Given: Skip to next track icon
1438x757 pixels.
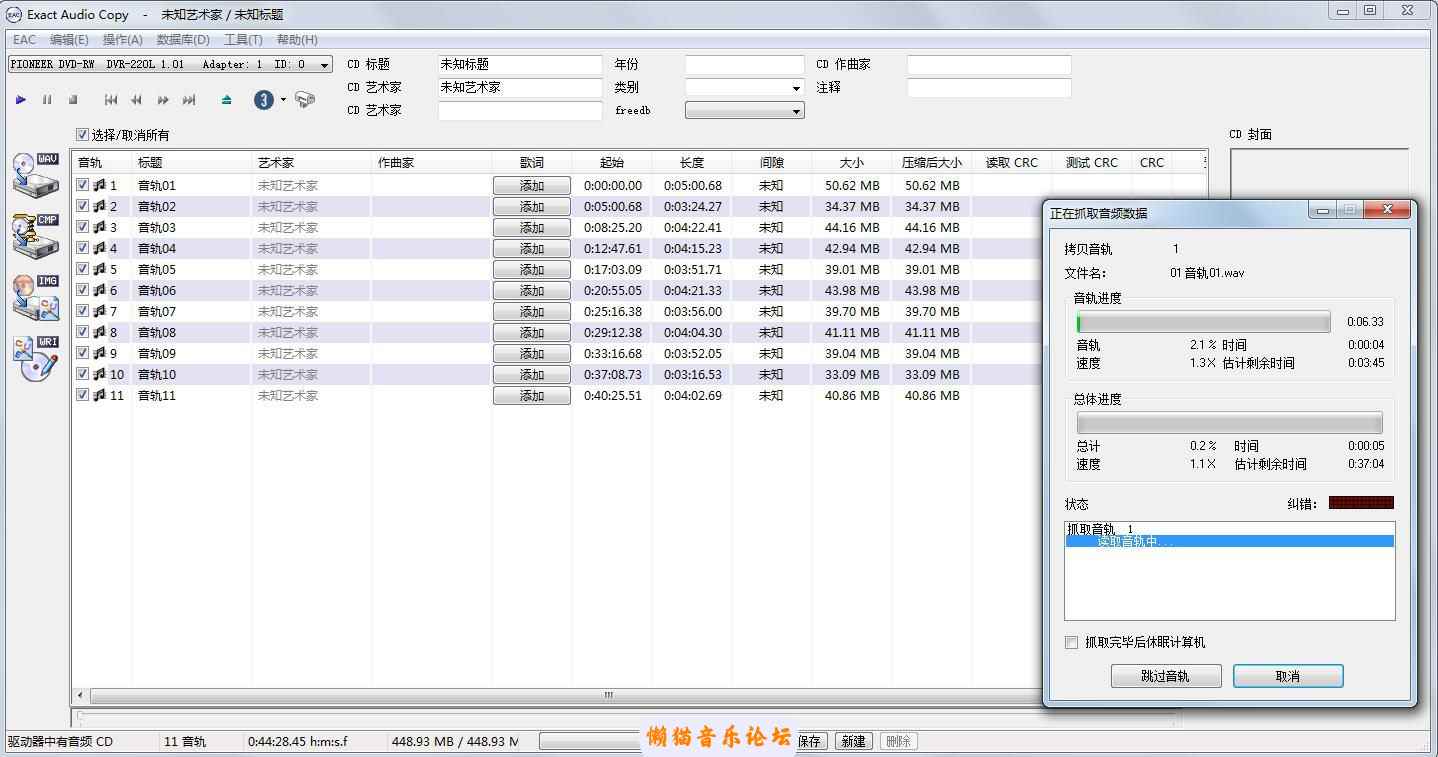Looking at the screenshot, I should 189,100.
